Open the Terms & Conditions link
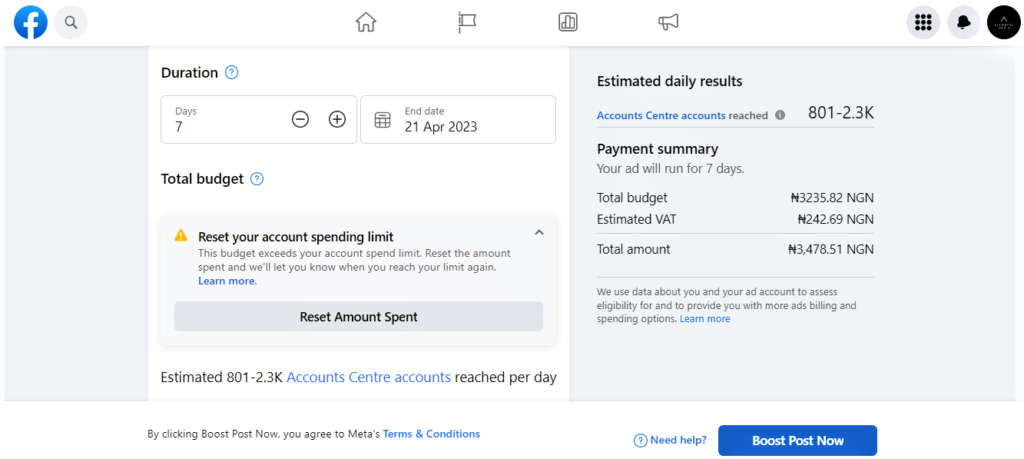 (432, 434)
